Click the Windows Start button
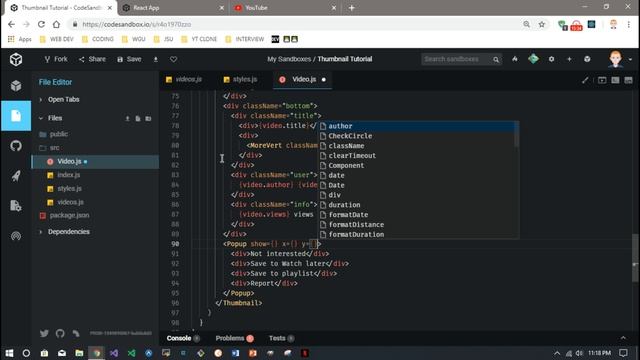Viewport: 640px width, 360px height. [9, 353]
